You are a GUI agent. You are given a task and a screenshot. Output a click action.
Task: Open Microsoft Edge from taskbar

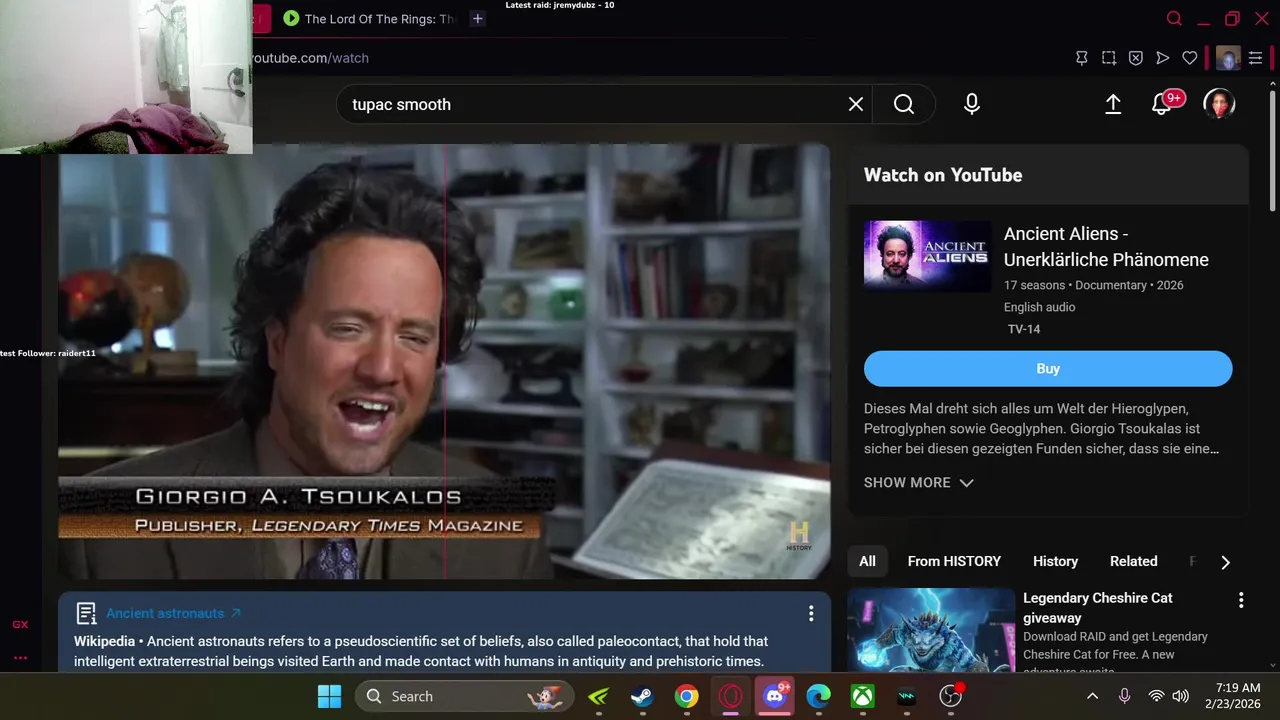pyautogui.click(x=818, y=696)
